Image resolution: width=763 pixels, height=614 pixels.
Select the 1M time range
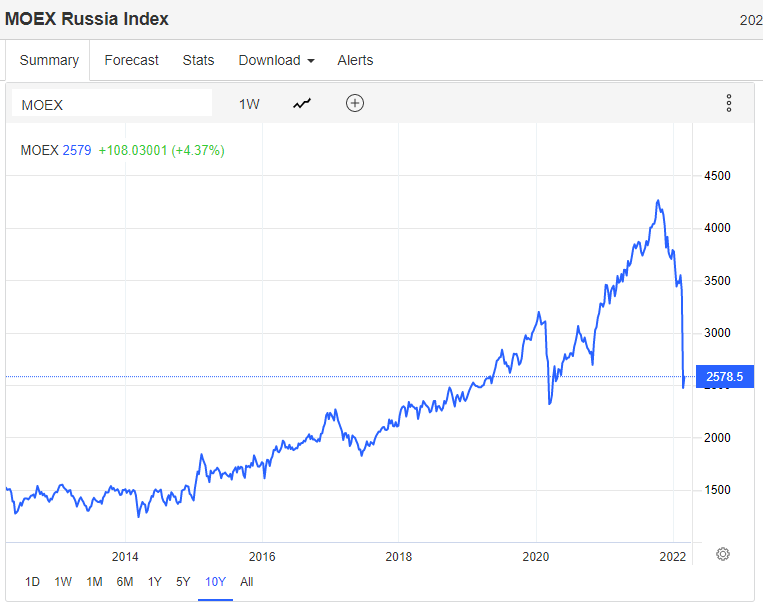point(94,581)
